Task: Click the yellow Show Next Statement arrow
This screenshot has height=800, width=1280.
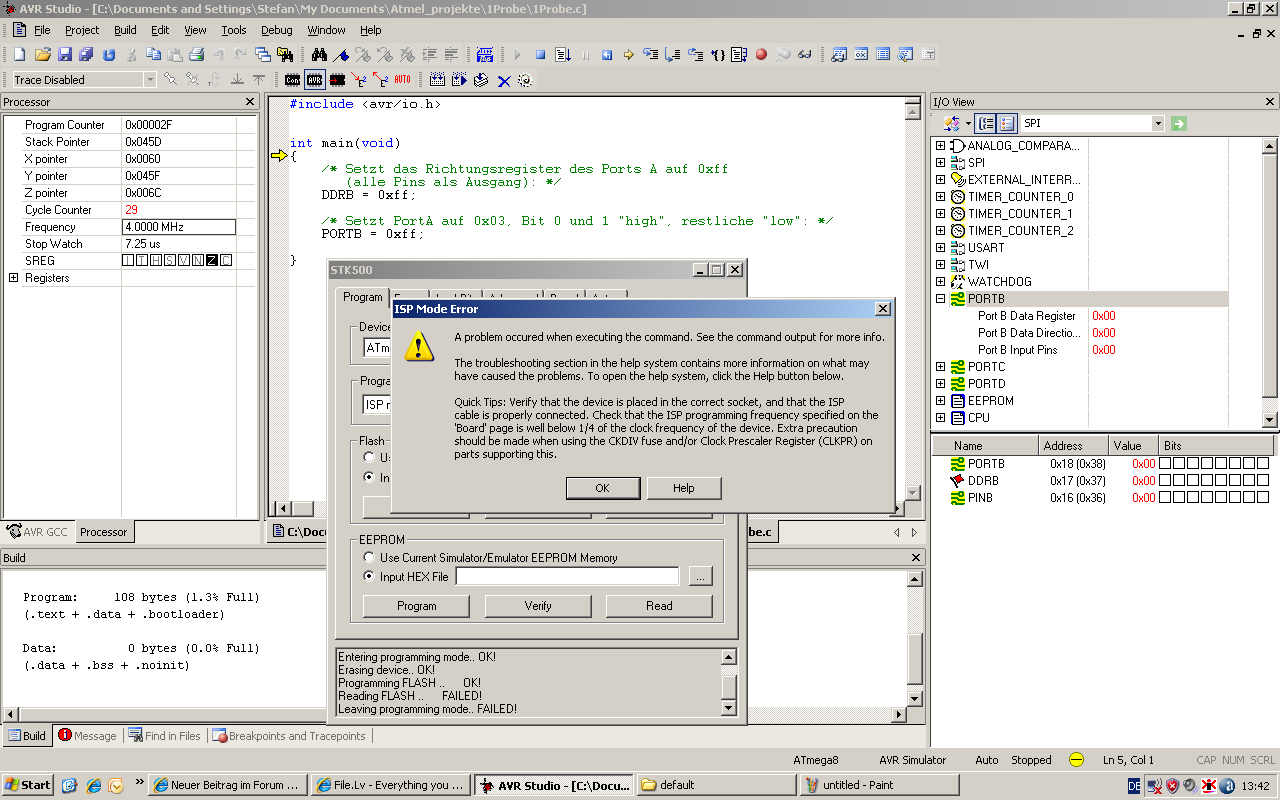Action: (629, 55)
